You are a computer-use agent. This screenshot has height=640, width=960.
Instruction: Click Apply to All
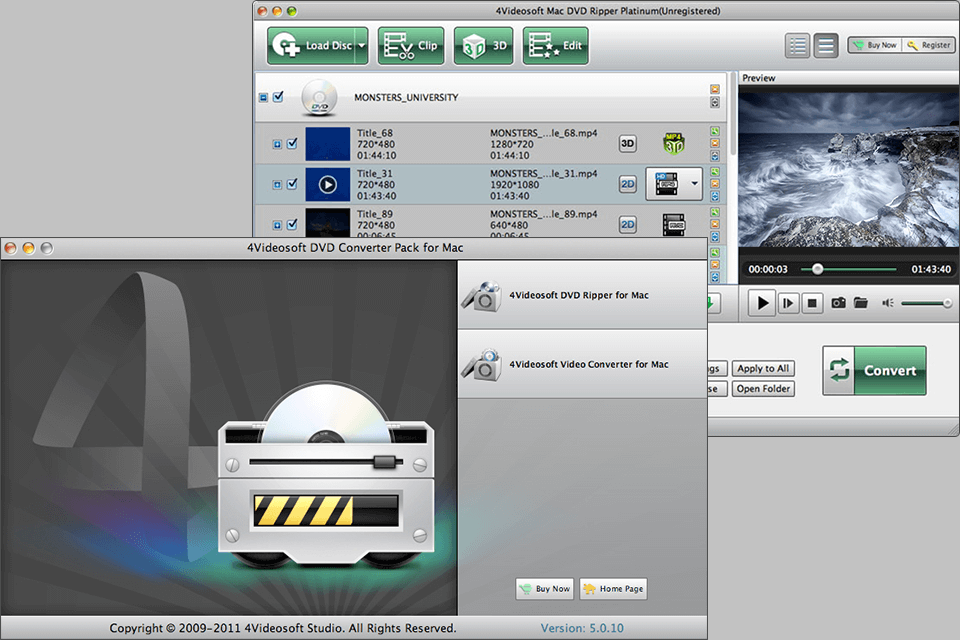click(762, 368)
